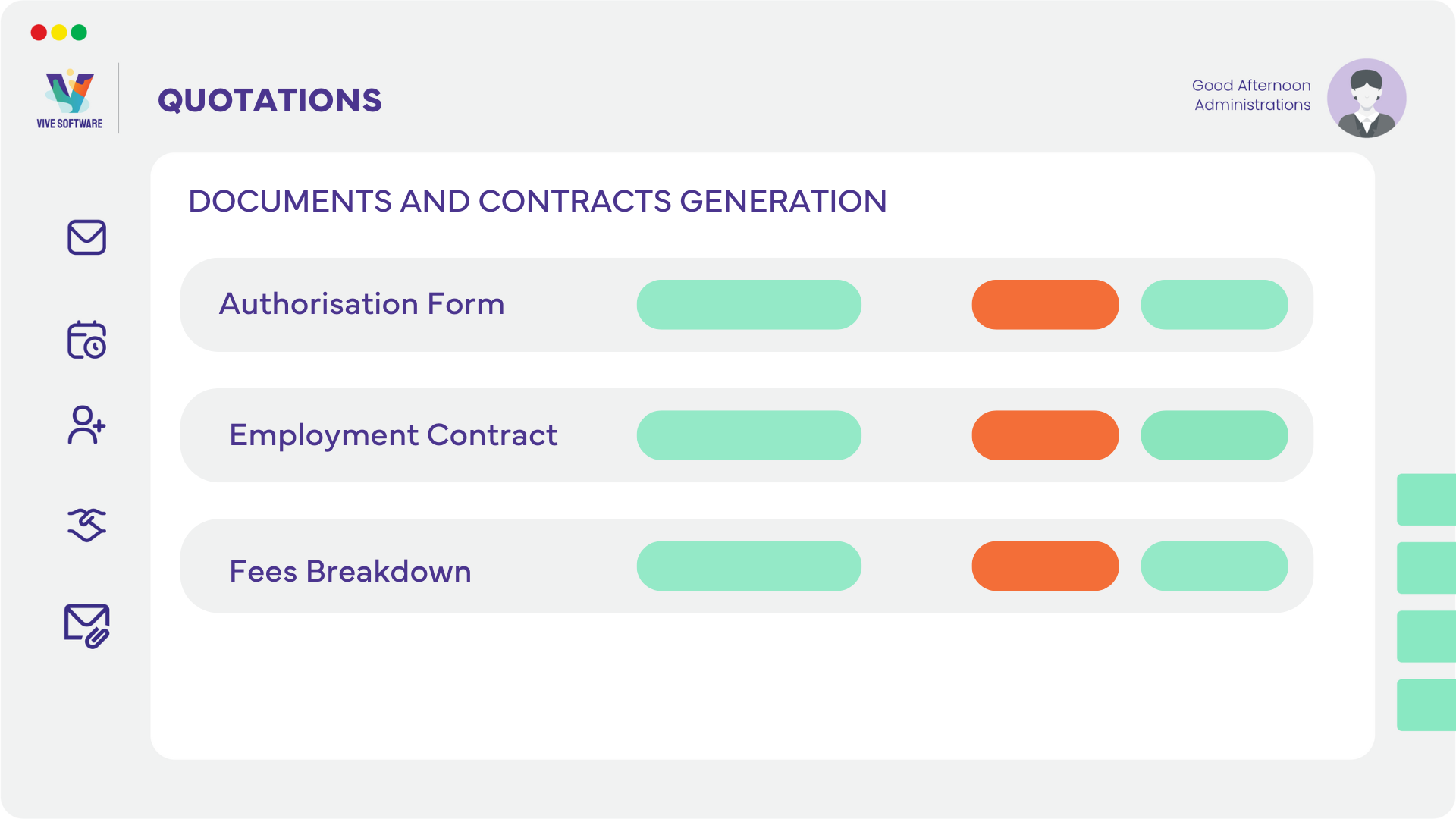Open the handshake deals sidebar icon
Image resolution: width=1456 pixels, height=819 pixels.
pyautogui.click(x=86, y=525)
